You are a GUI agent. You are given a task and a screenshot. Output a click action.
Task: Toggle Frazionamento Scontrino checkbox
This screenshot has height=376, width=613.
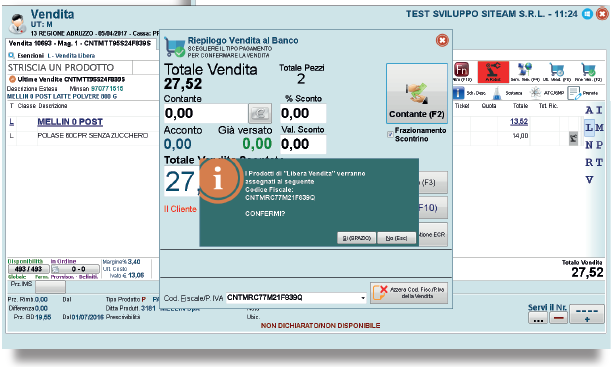tap(390, 134)
